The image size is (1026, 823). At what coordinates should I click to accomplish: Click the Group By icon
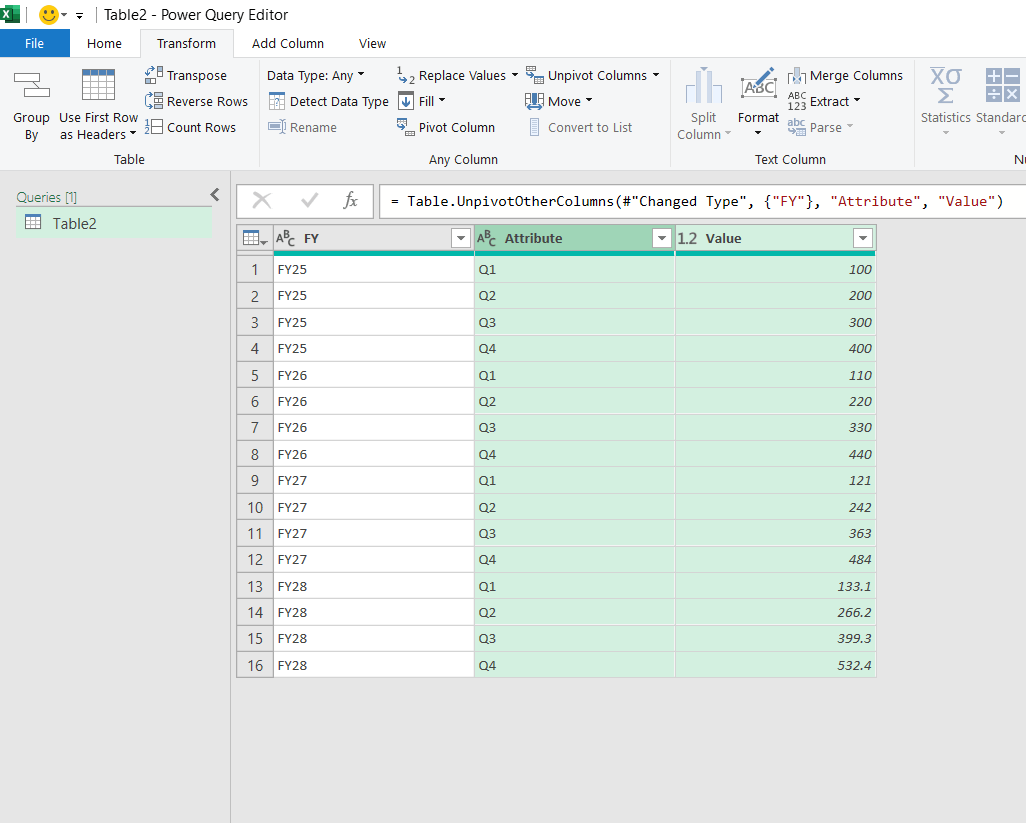coord(31,86)
